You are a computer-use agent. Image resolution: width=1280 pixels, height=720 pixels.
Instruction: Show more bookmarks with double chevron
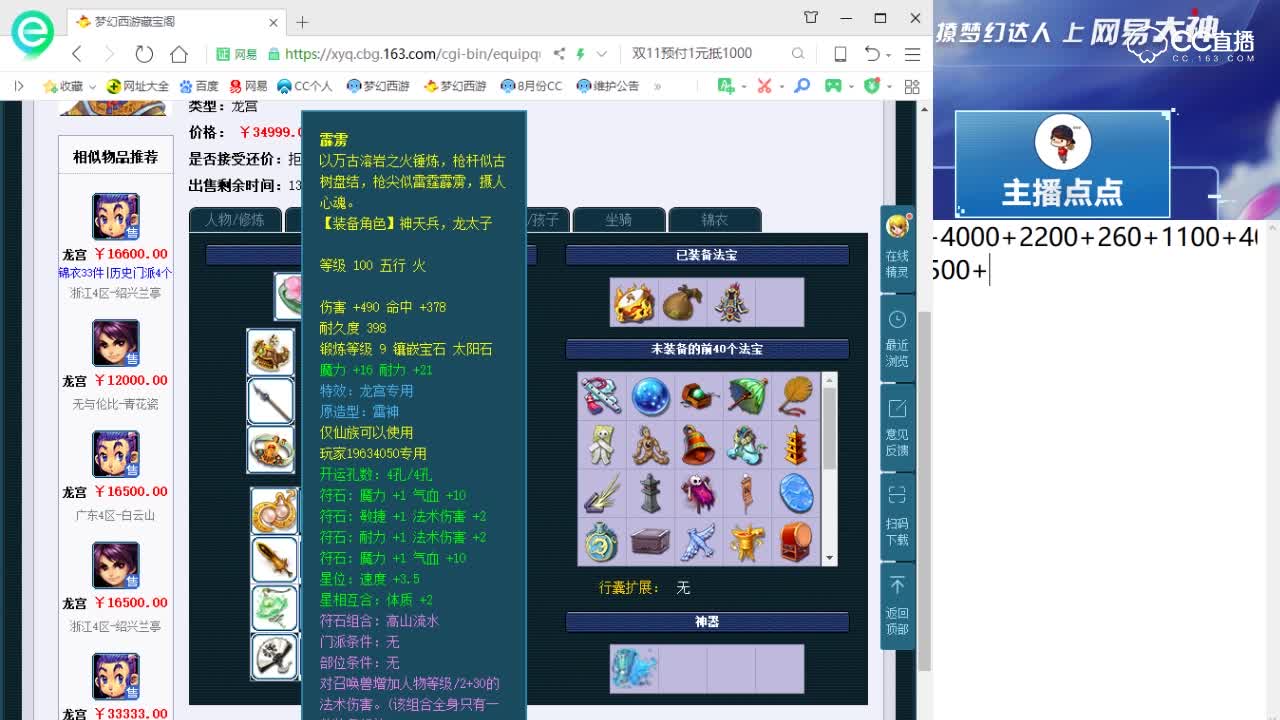pyautogui.click(x=657, y=86)
